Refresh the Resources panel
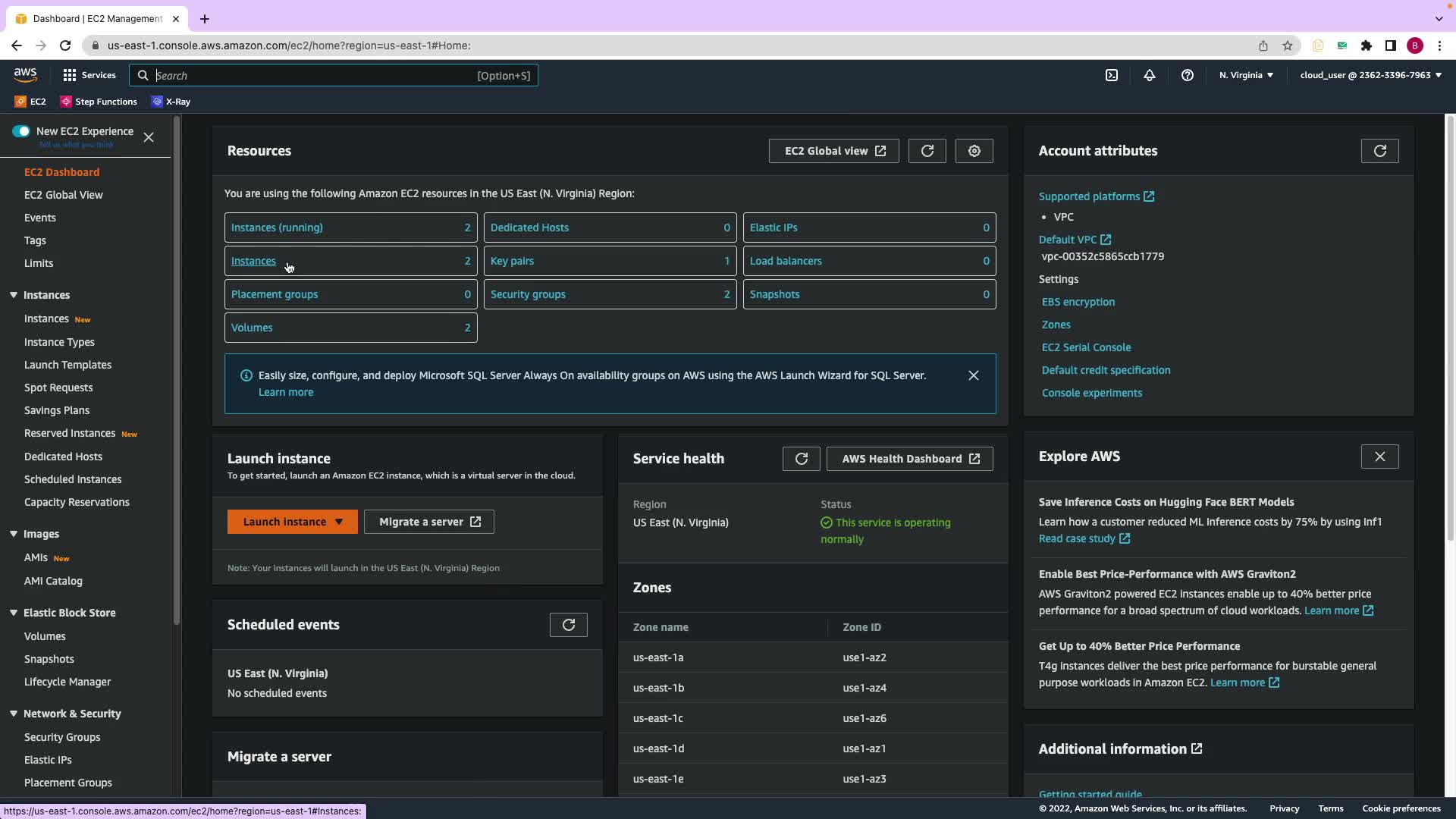The height and width of the screenshot is (819, 1456). (927, 151)
